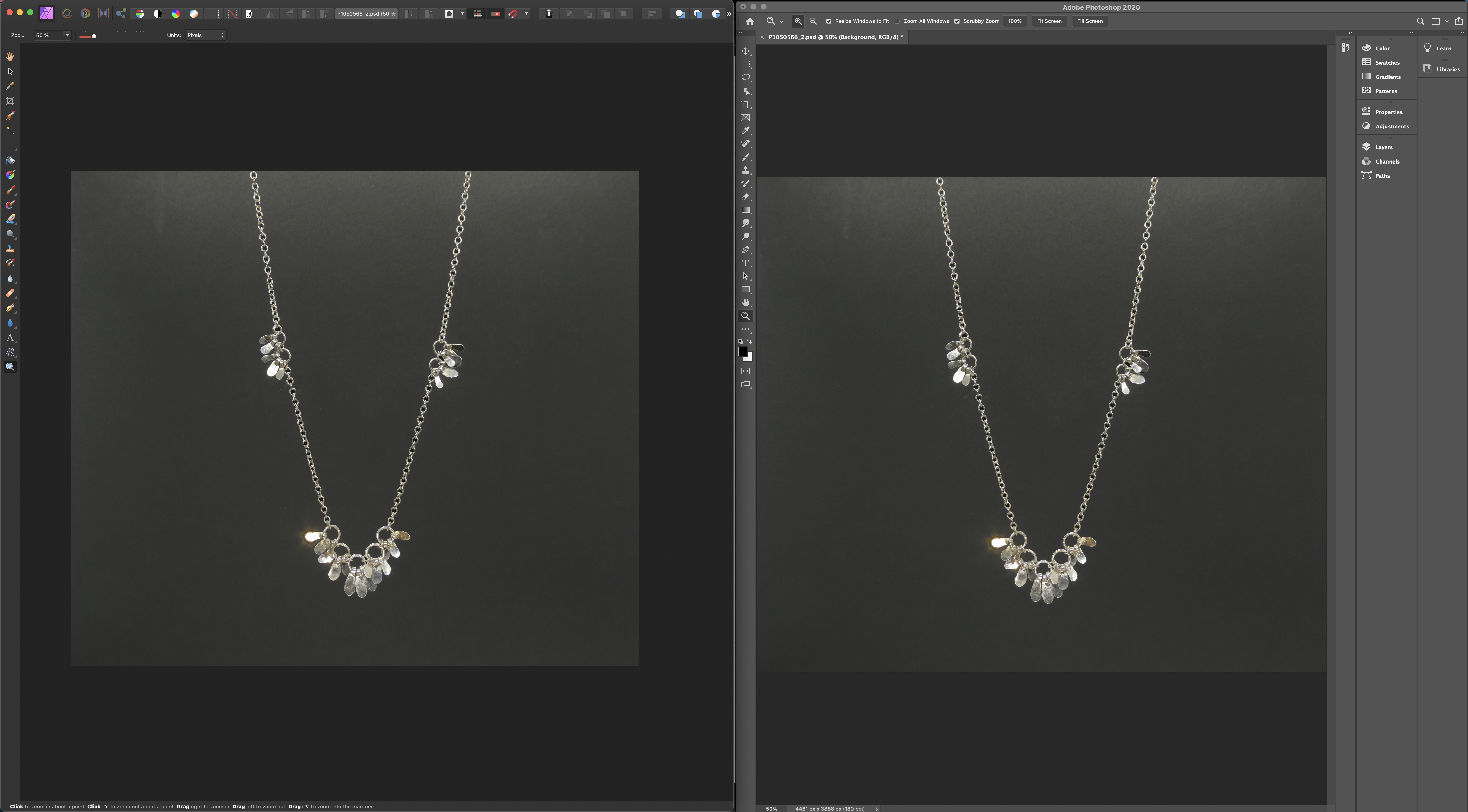Select the Photoshop Eyedropper tool
This screenshot has width=1468, height=812.
(745, 130)
